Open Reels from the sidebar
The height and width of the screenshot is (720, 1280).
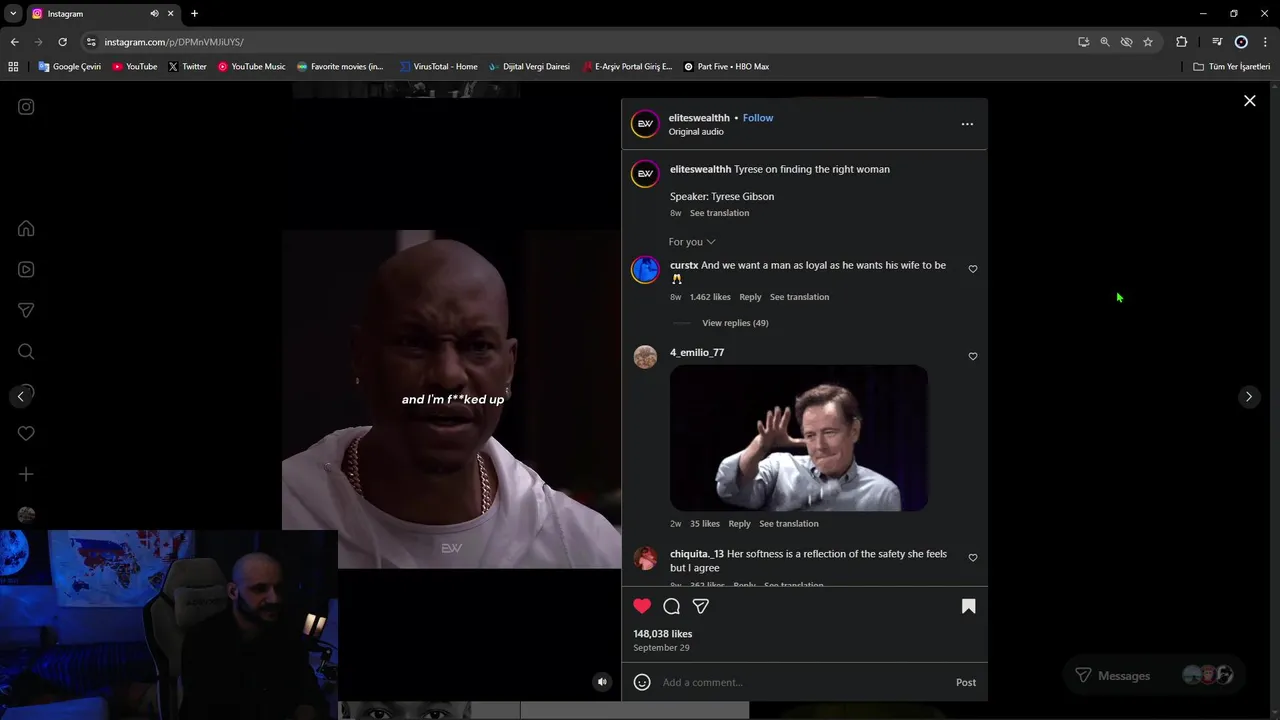point(26,270)
